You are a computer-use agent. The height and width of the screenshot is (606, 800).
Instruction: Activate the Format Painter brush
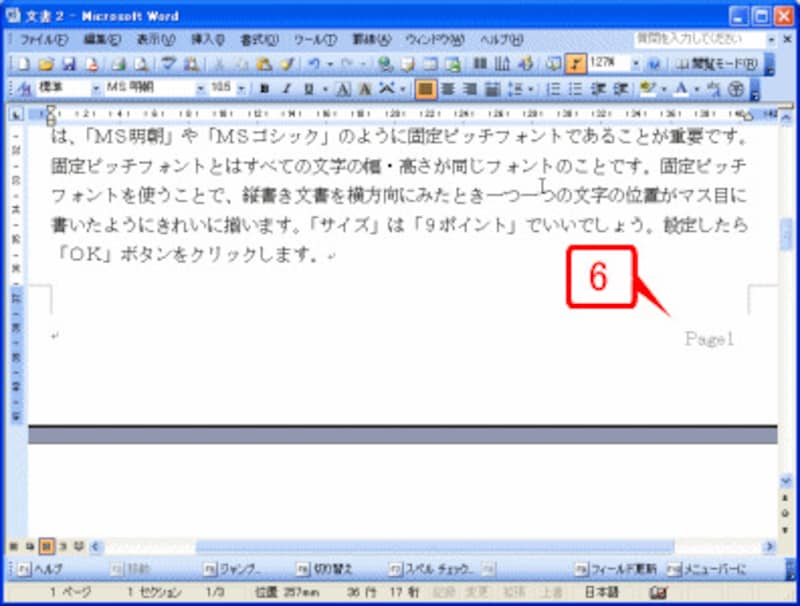click(x=287, y=64)
